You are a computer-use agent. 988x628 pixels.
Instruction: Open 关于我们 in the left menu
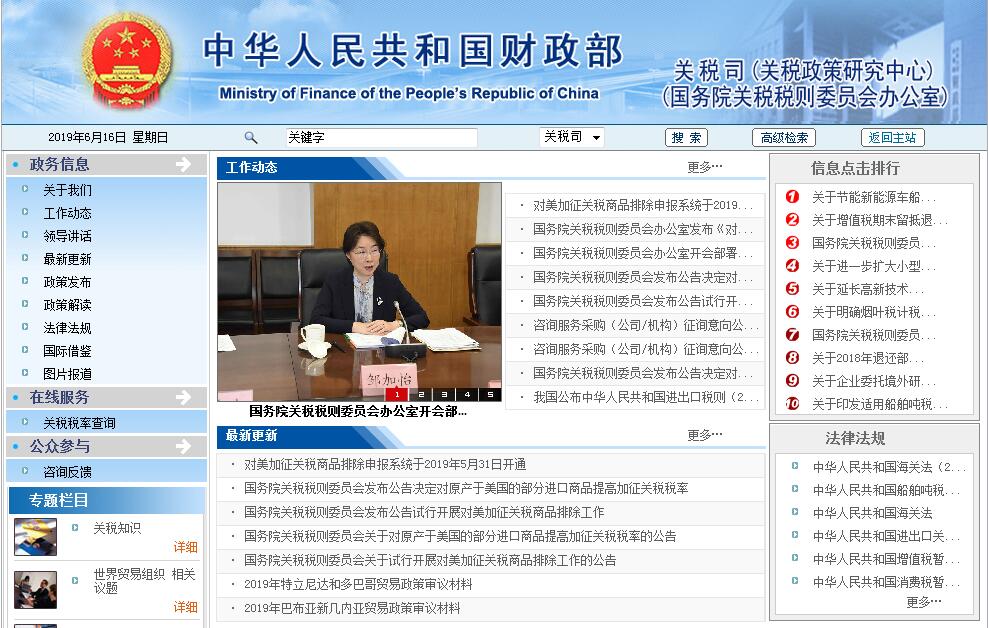point(67,190)
